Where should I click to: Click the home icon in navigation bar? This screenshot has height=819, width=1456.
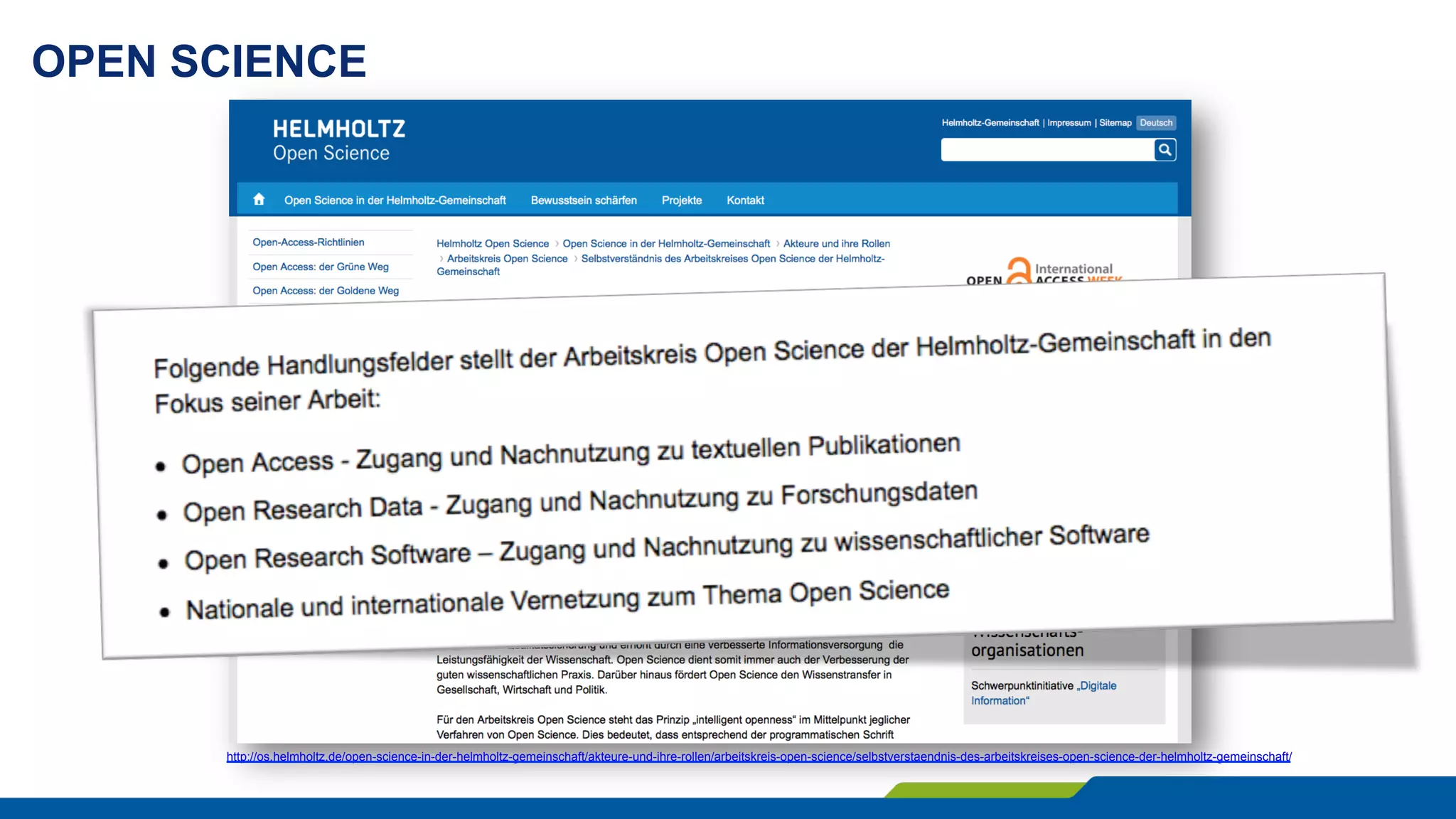pyautogui.click(x=259, y=200)
